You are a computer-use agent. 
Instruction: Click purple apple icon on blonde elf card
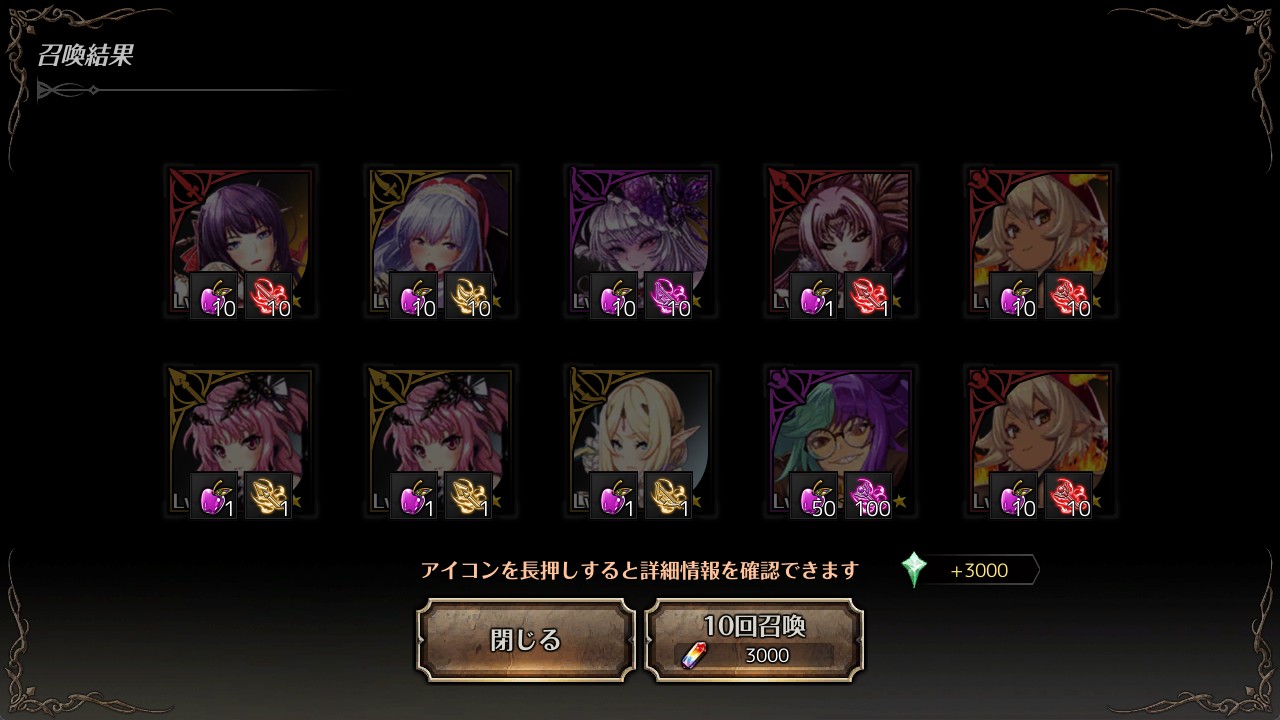pyautogui.click(x=614, y=495)
